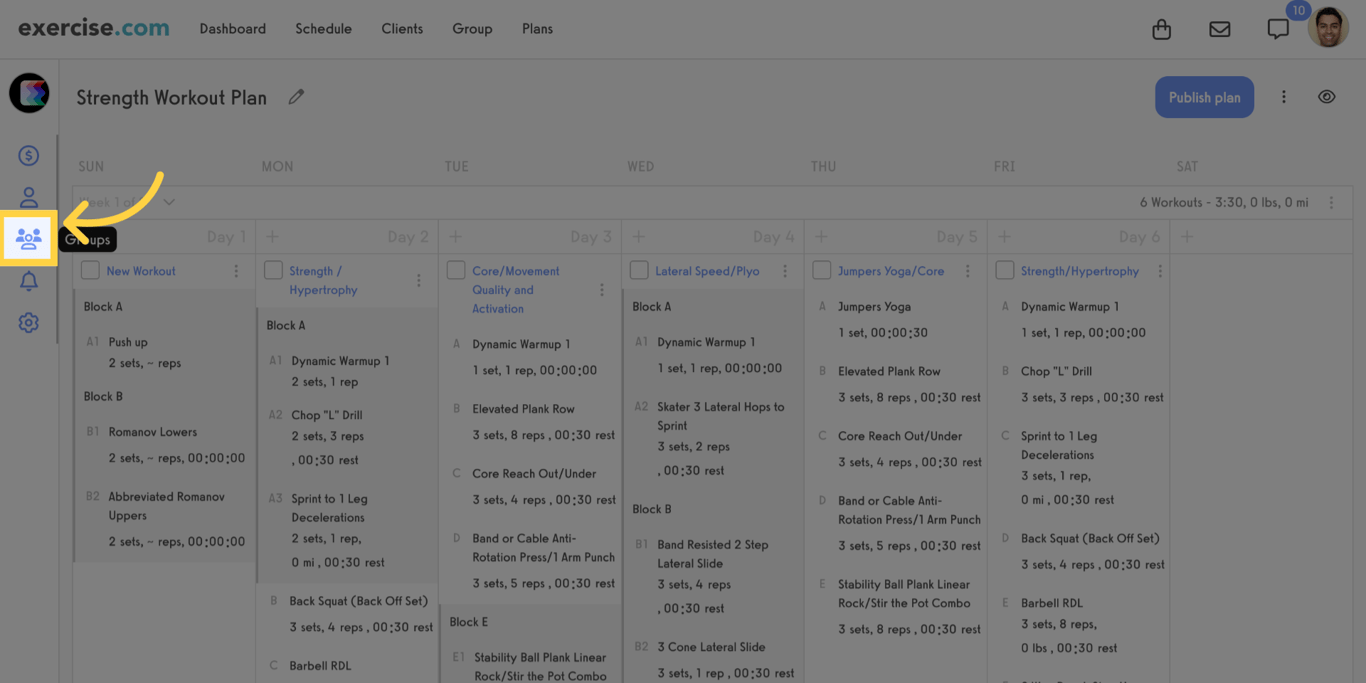This screenshot has height=683, width=1366.
Task: View notifications via the bell icon
Action: point(28,280)
